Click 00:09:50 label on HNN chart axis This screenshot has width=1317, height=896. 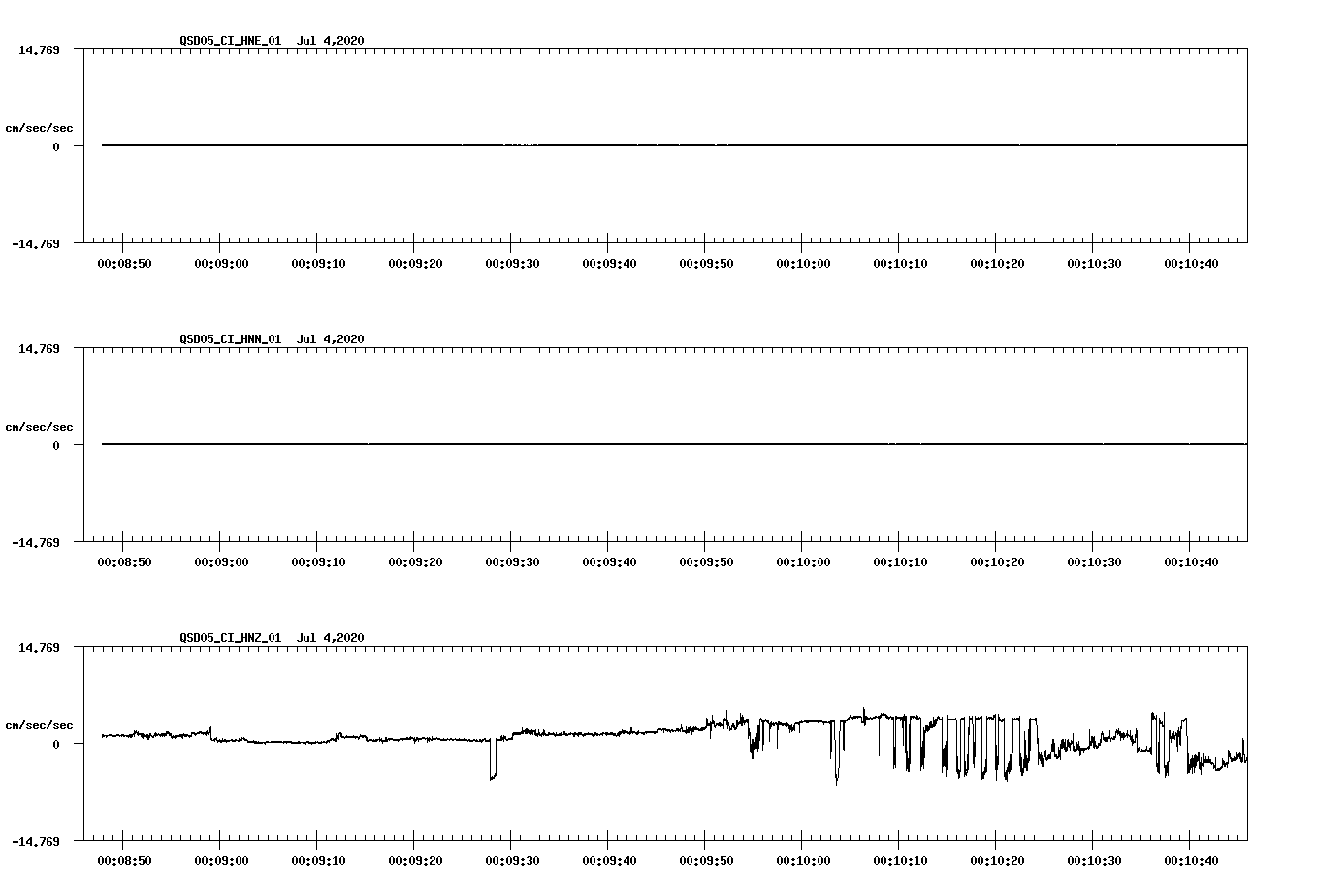pos(706,561)
